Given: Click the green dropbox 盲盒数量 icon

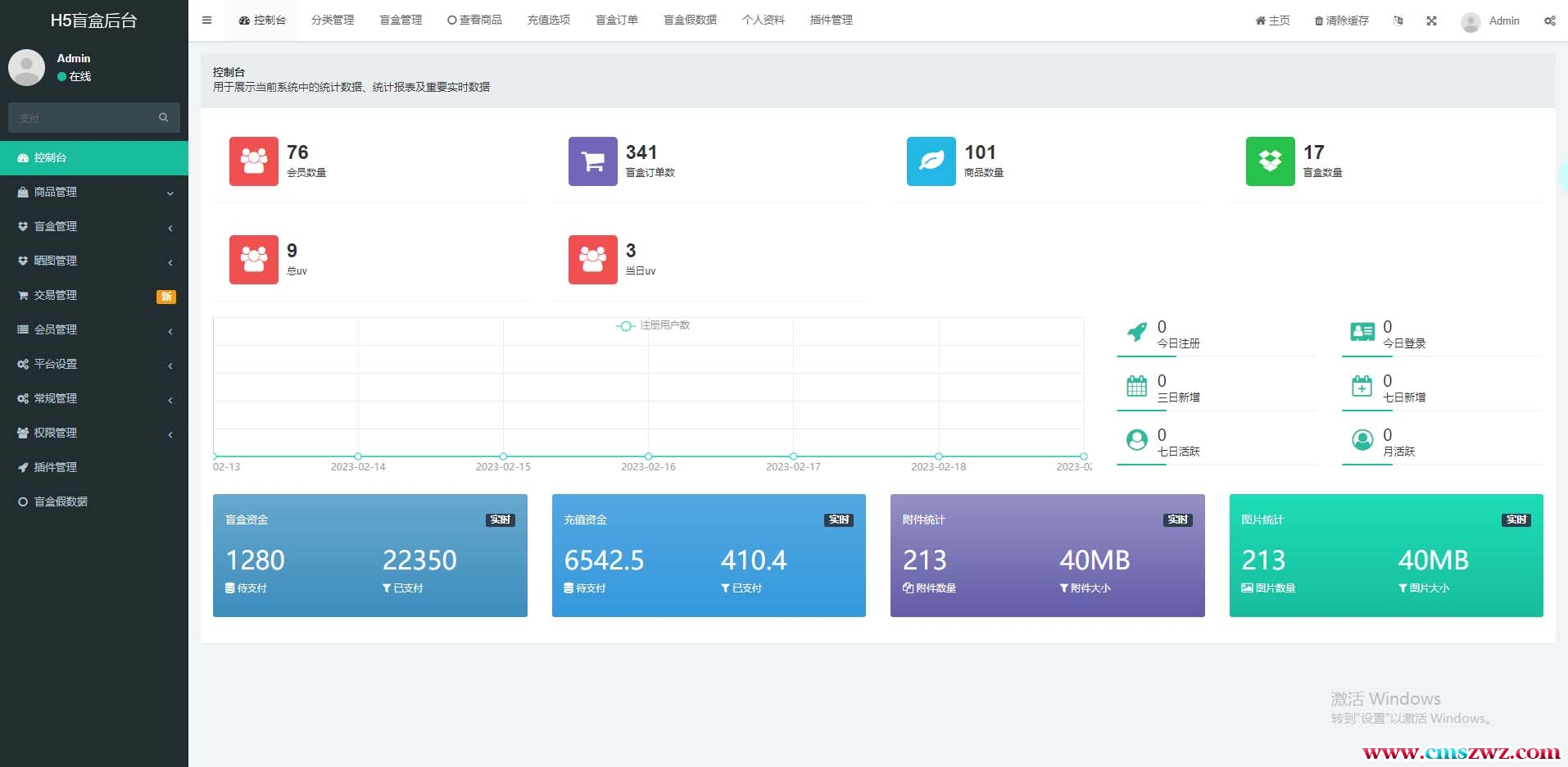Looking at the screenshot, I should pos(1270,161).
